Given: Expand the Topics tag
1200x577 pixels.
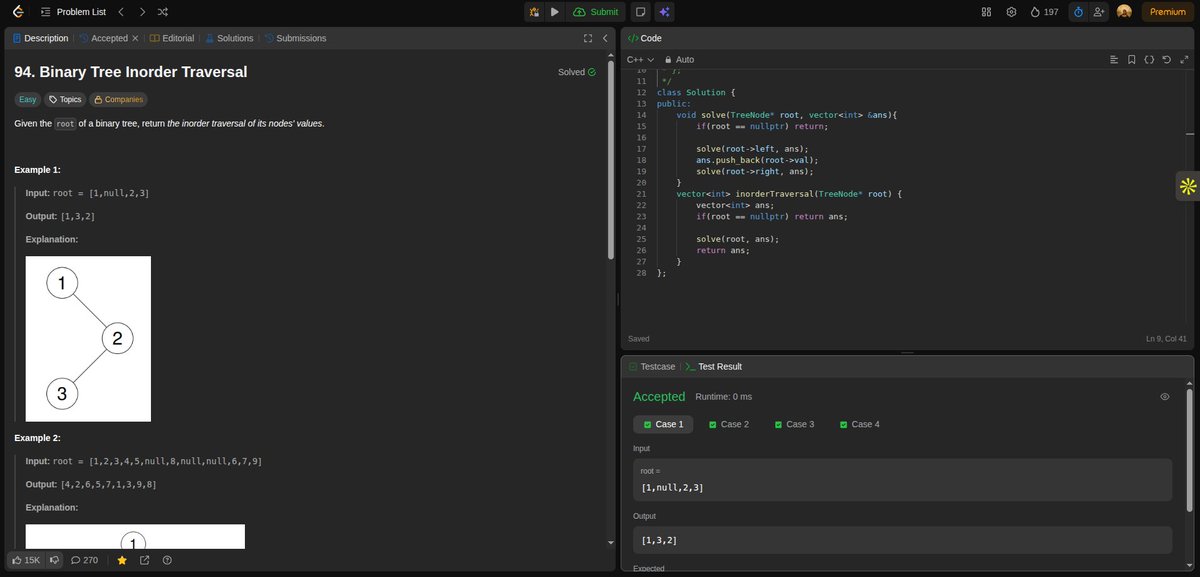Looking at the screenshot, I should tap(65, 100).
